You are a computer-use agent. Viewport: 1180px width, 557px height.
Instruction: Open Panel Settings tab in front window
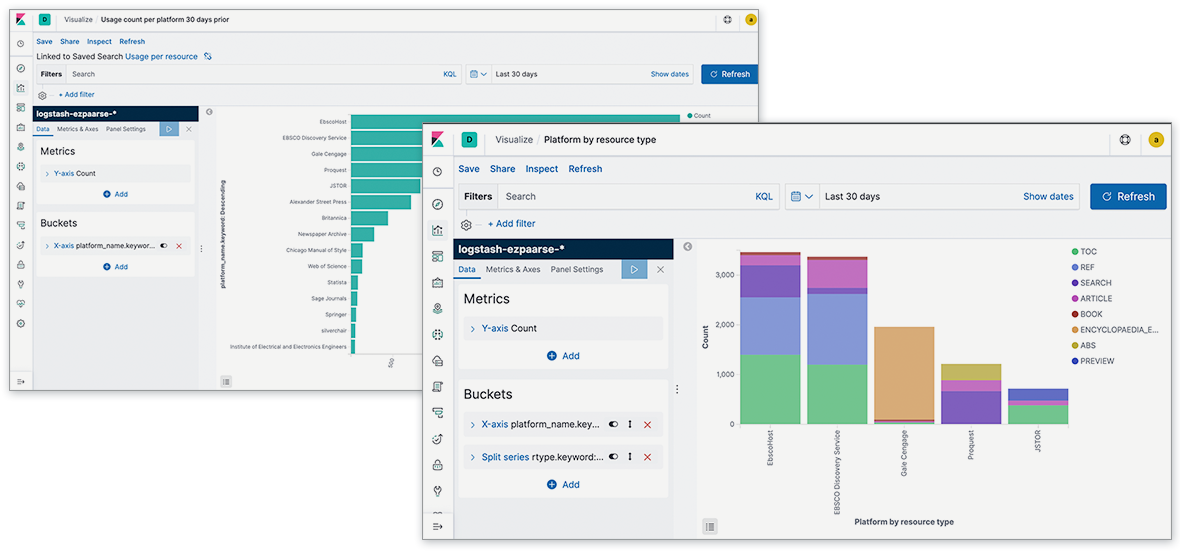[x=577, y=269]
